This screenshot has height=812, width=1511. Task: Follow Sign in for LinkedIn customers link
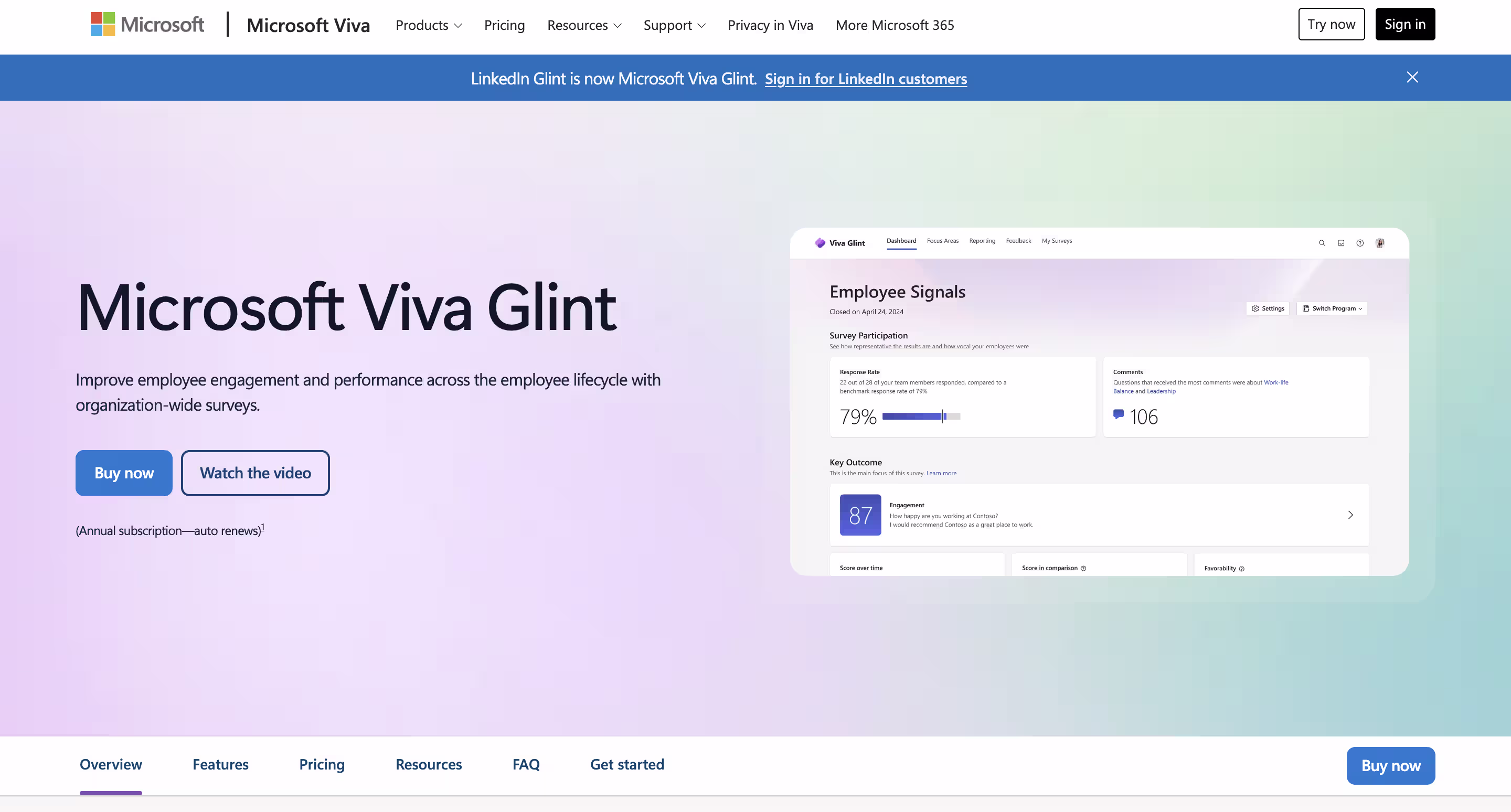click(865, 78)
